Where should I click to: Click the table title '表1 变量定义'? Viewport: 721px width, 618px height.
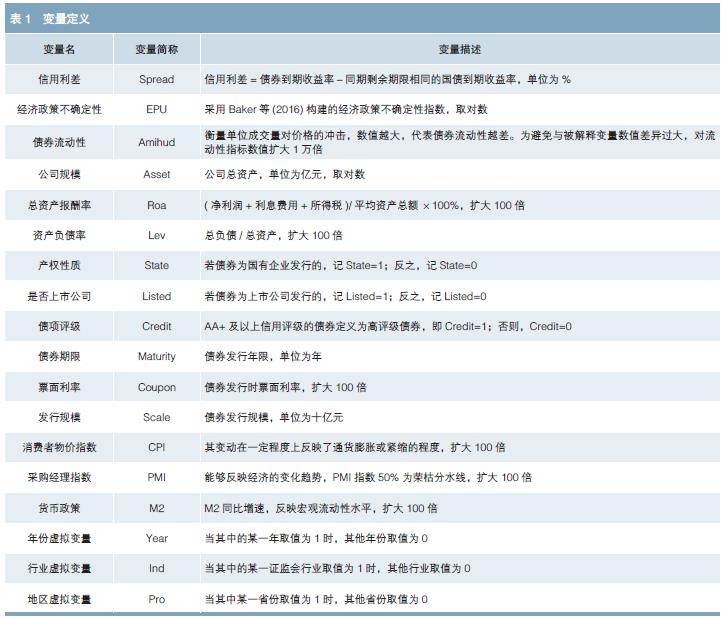coord(51,19)
